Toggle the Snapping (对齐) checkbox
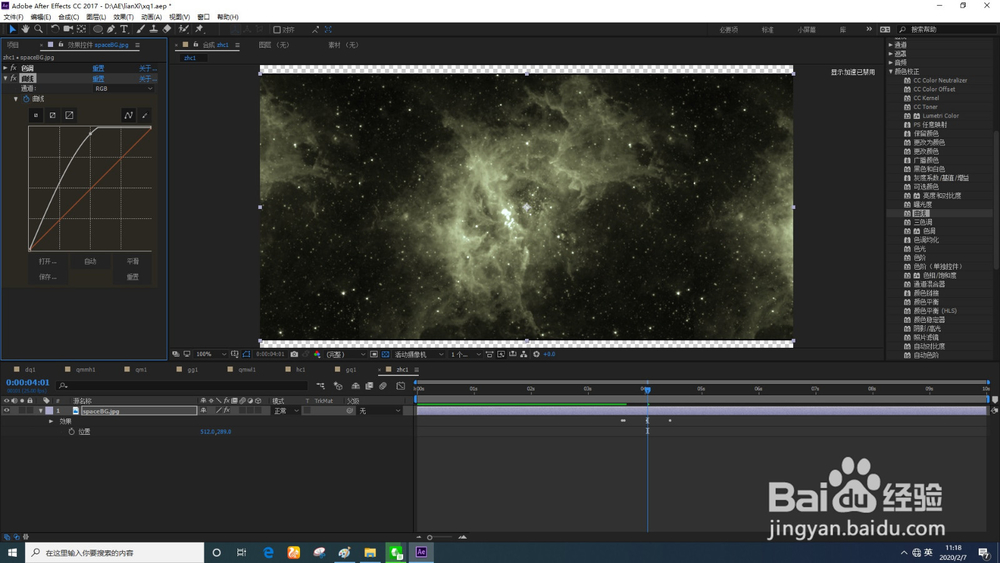1000x563 pixels. pyautogui.click(x=277, y=30)
